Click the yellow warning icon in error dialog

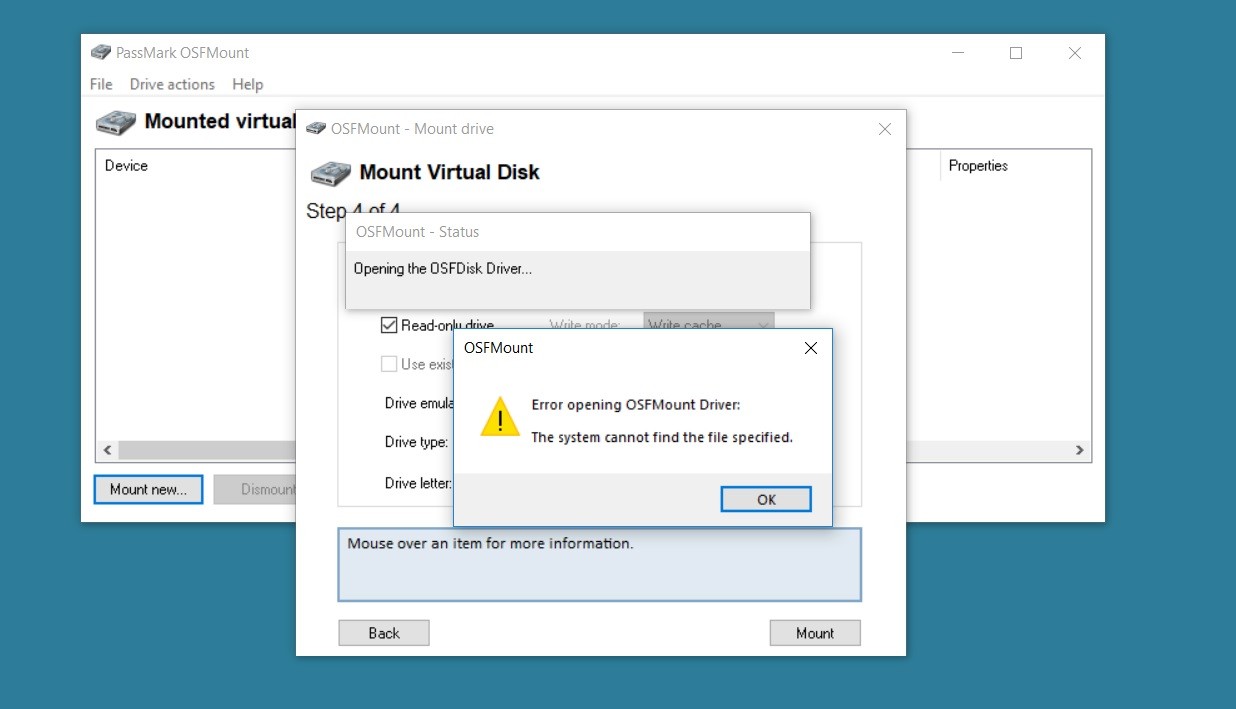click(x=500, y=416)
